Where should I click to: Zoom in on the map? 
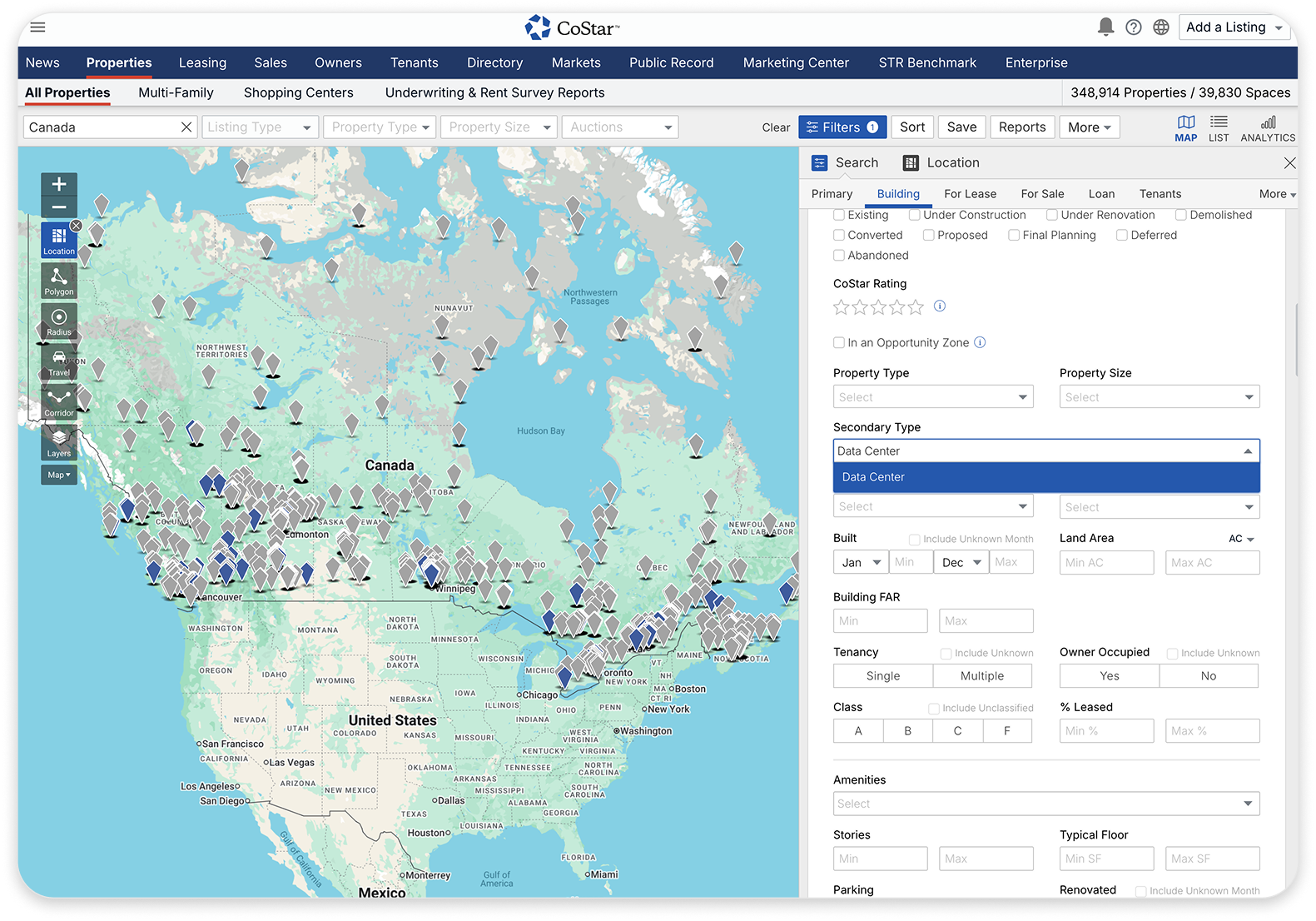(x=59, y=184)
